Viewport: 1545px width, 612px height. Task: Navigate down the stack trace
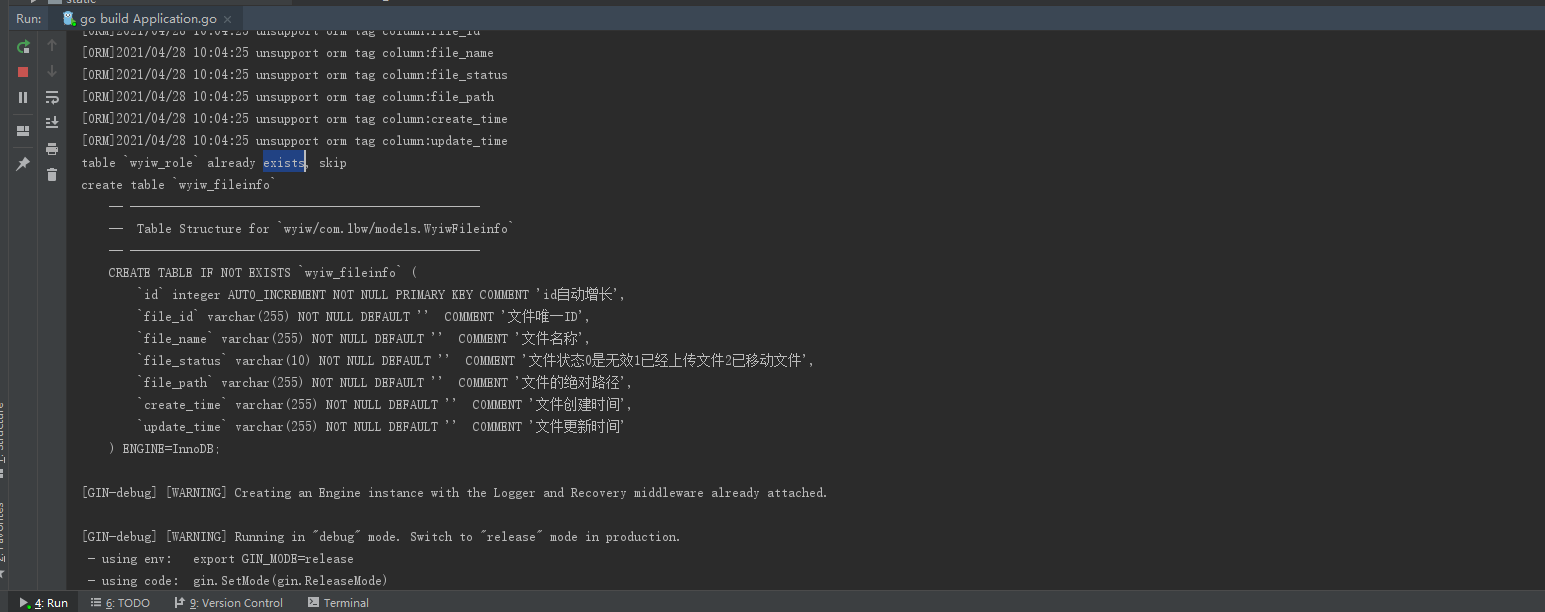coord(52,71)
